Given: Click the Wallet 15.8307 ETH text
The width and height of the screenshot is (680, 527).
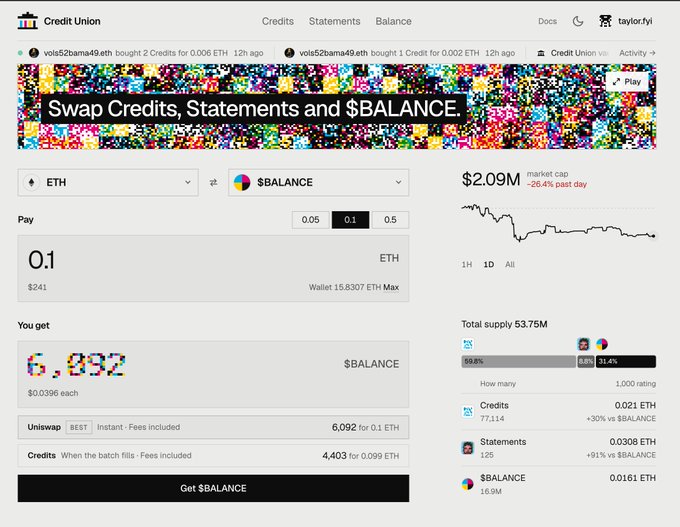Looking at the screenshot, I should 345,287.
